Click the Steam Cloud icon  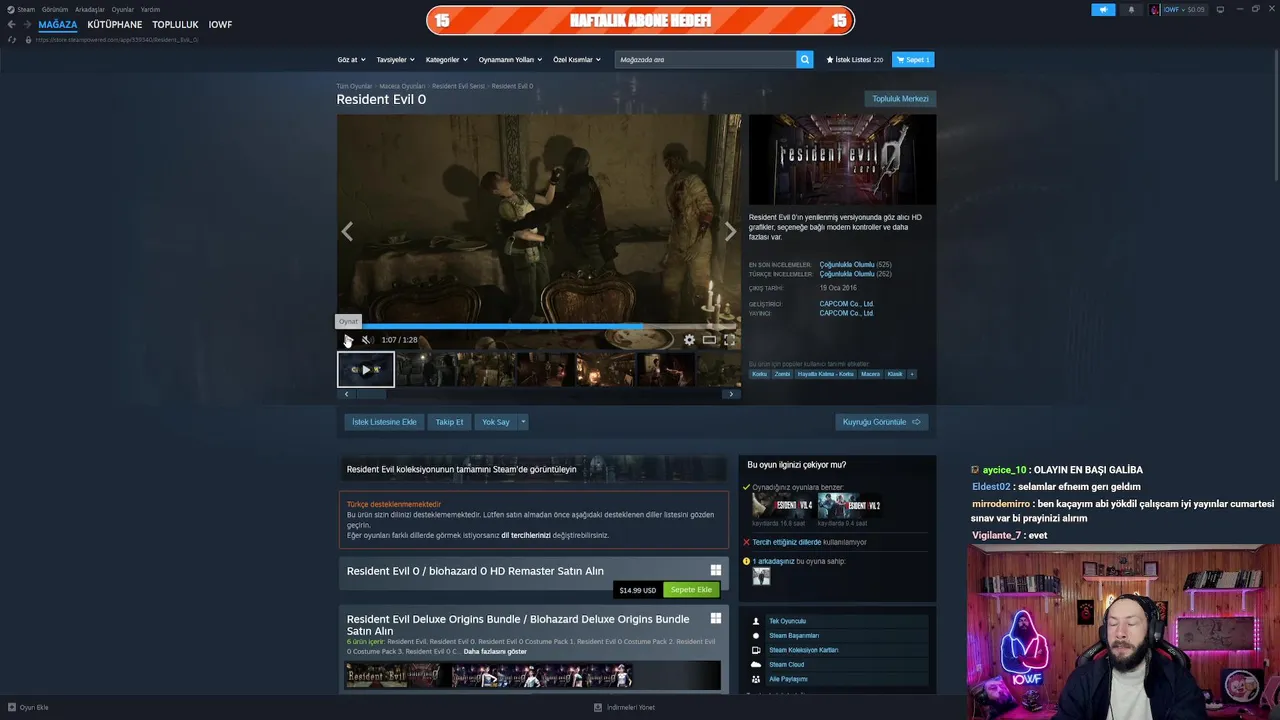[x=756, y=664]
